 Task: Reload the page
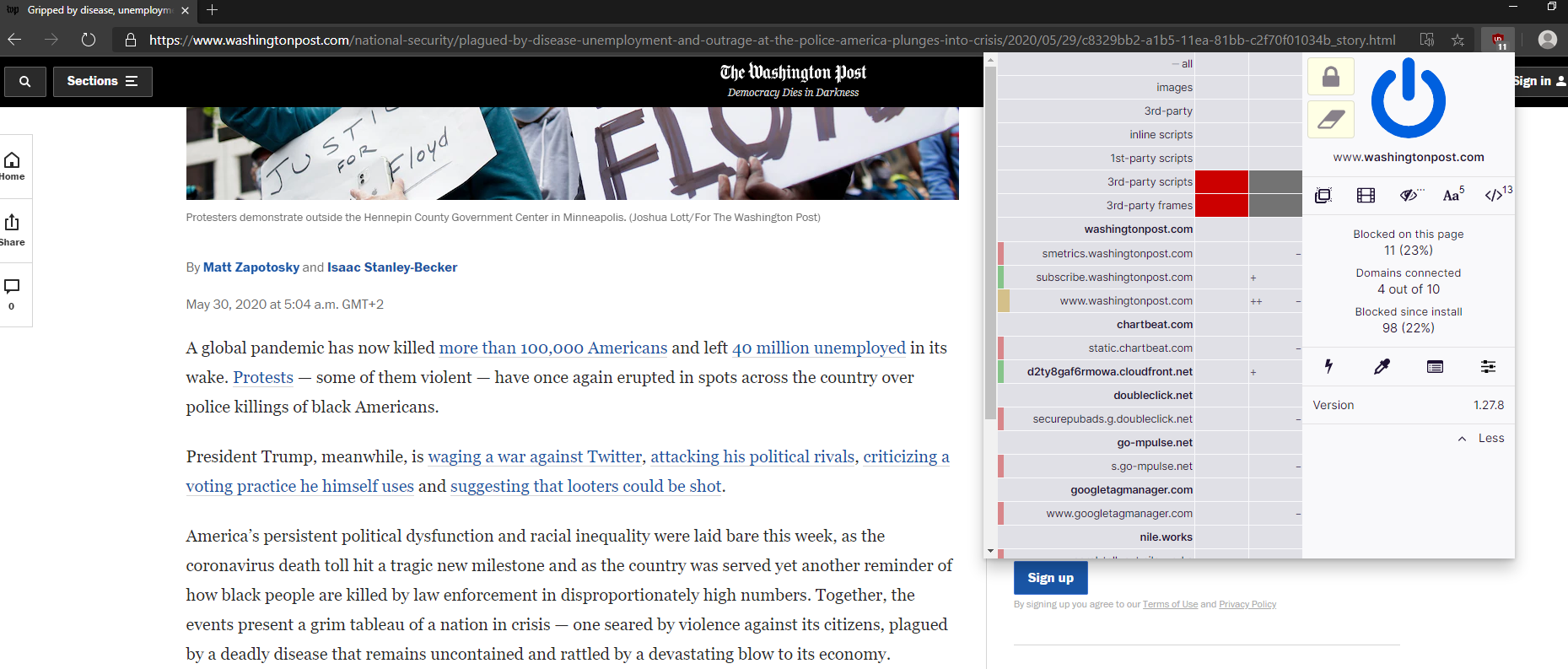[x=89, y=40]
